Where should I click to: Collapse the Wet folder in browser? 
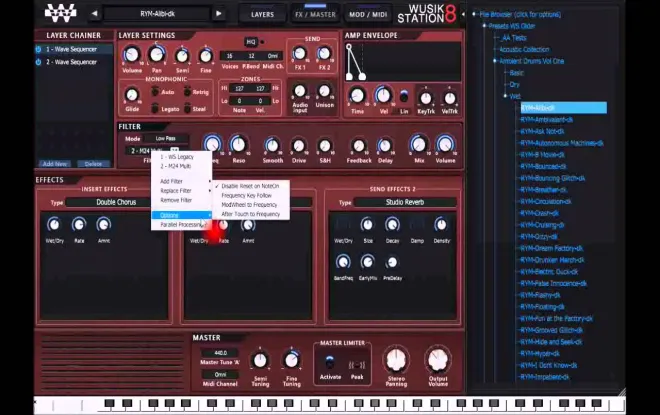pos(506,96)
